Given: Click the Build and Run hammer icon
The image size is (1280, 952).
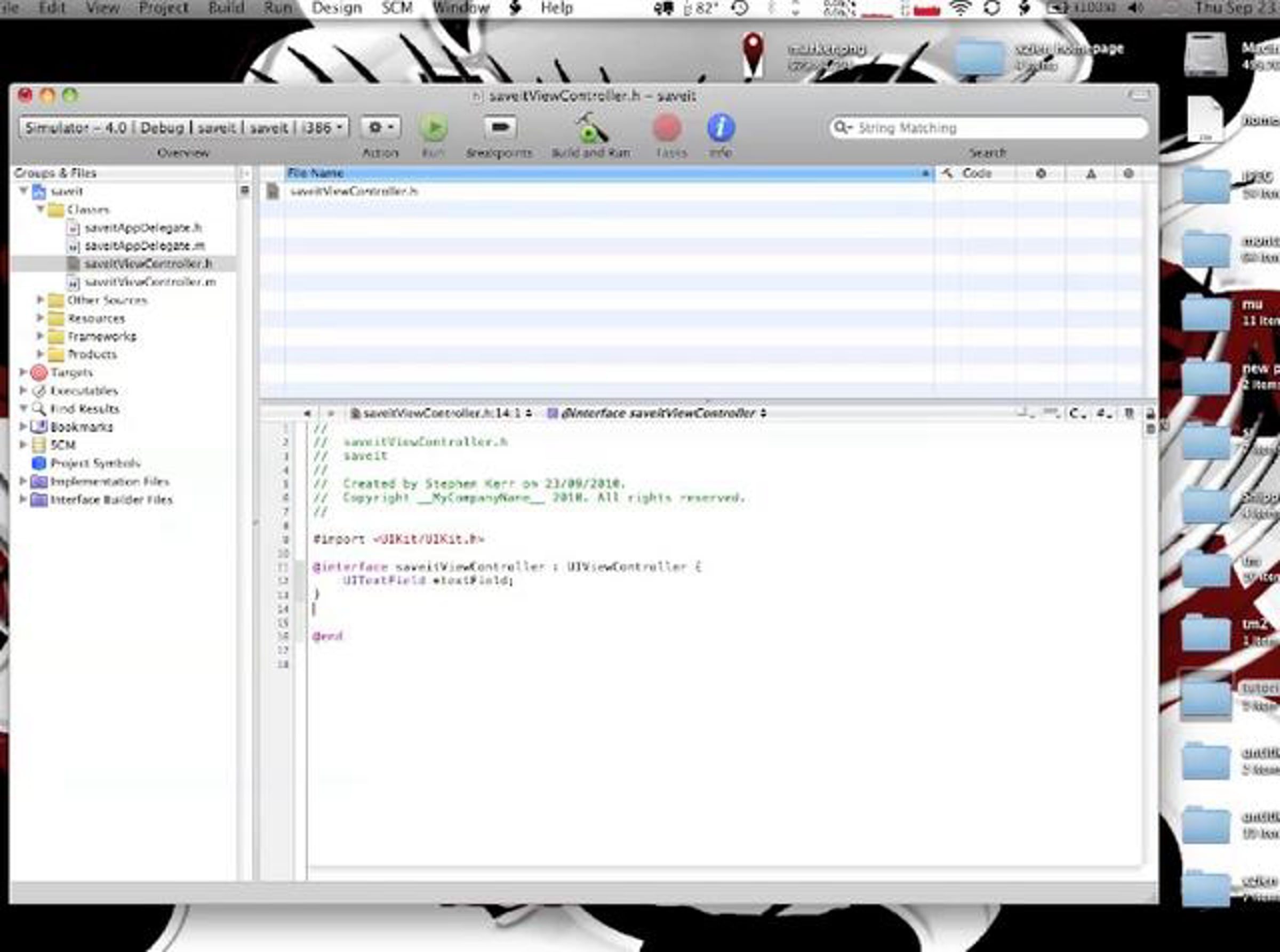Looking at the screenshot, I should (x=591, y=128).
